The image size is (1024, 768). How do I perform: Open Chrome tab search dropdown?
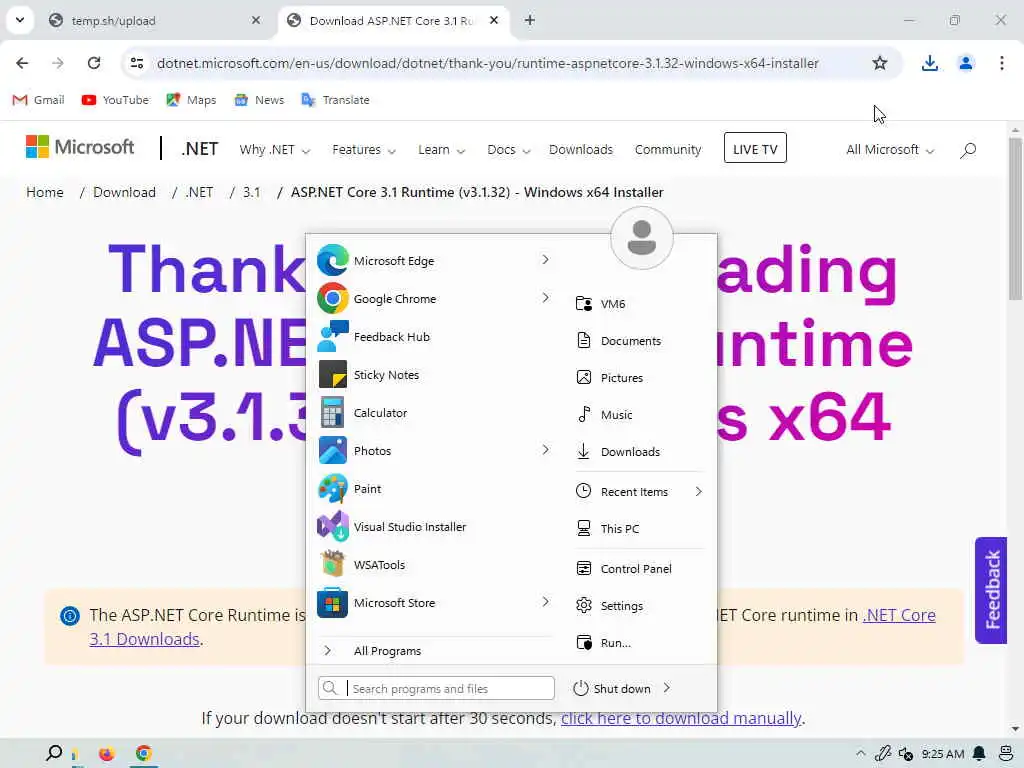pyautogui.click(x=20, y=20)
